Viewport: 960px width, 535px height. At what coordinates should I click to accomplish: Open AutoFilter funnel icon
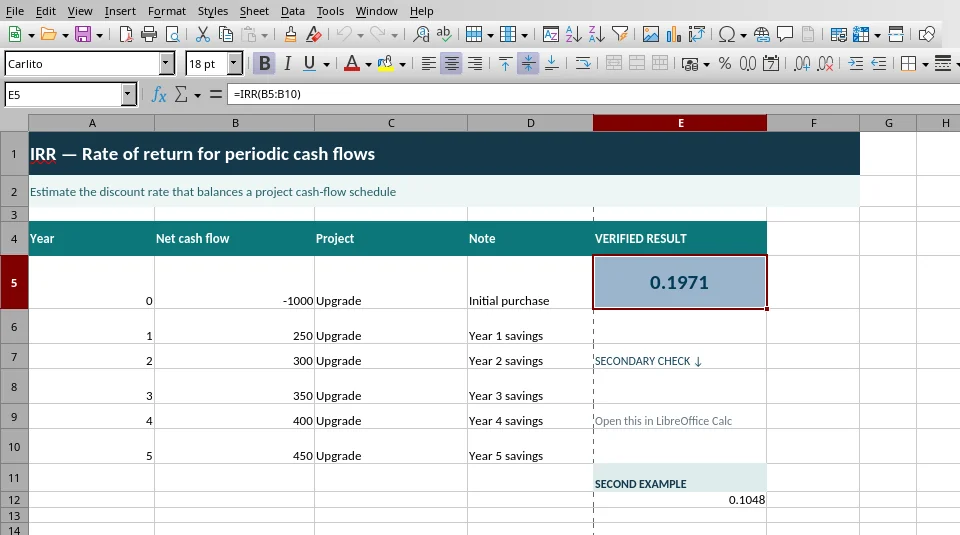click(620, 34)
